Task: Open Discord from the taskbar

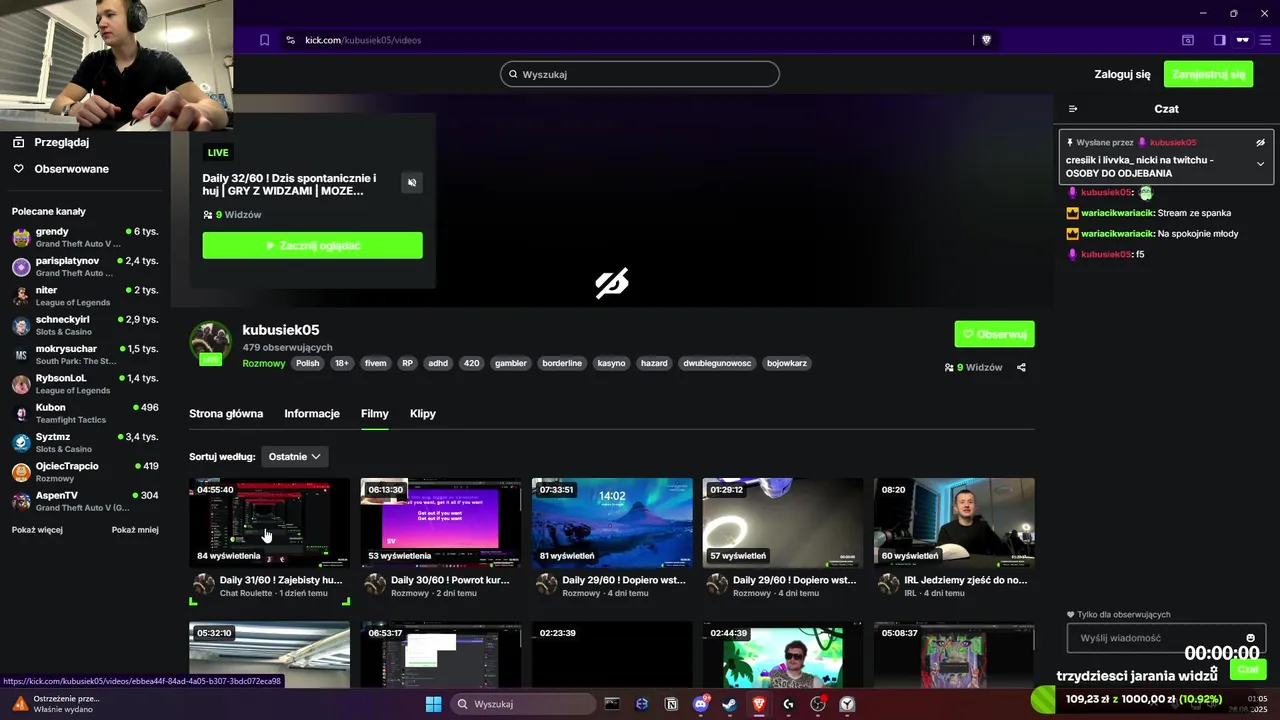Action: click(700, 704)
